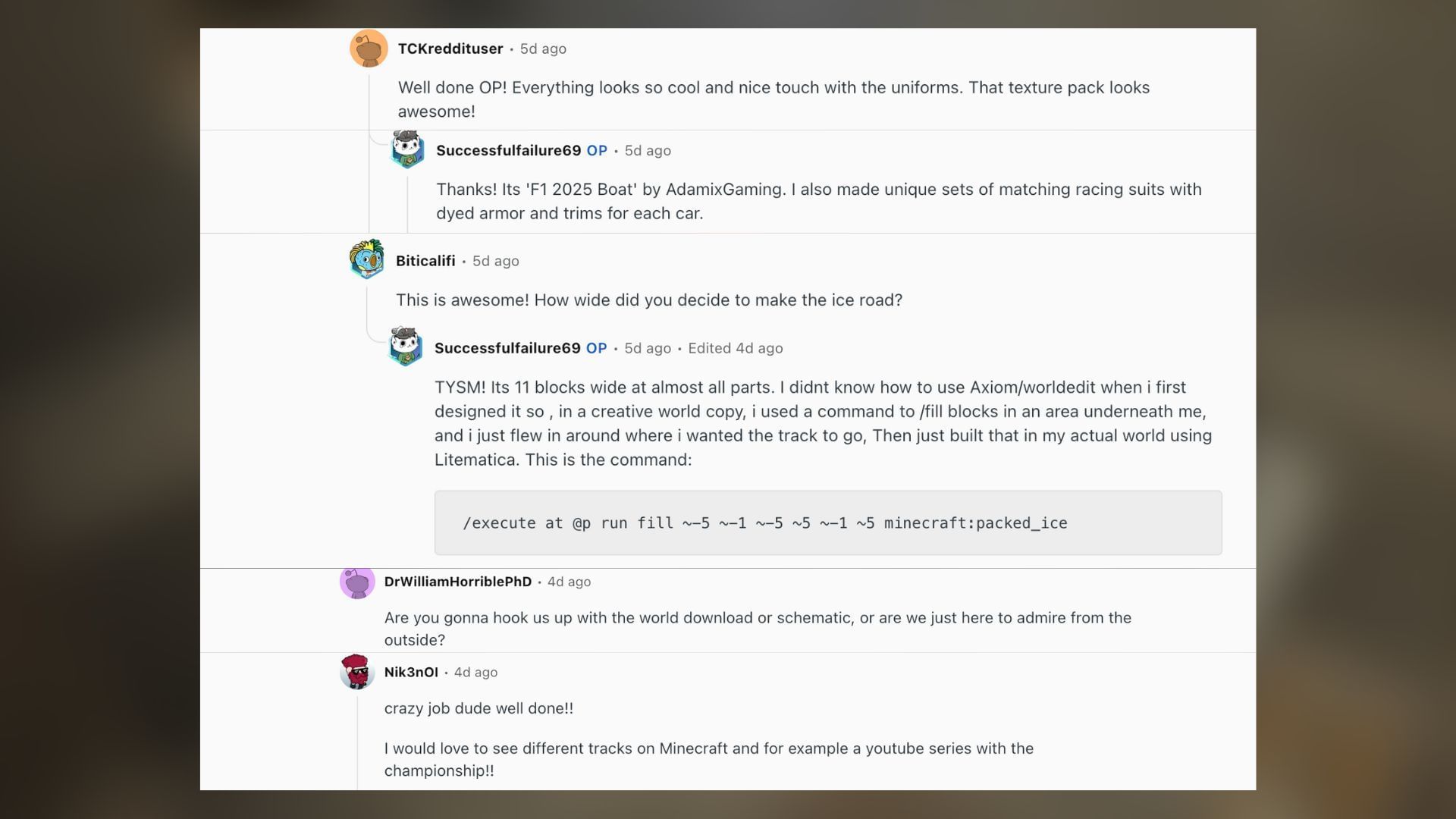Open TCKreddituser's profile via username
The image size is (1456, 819).
click(x=450, y=48)
